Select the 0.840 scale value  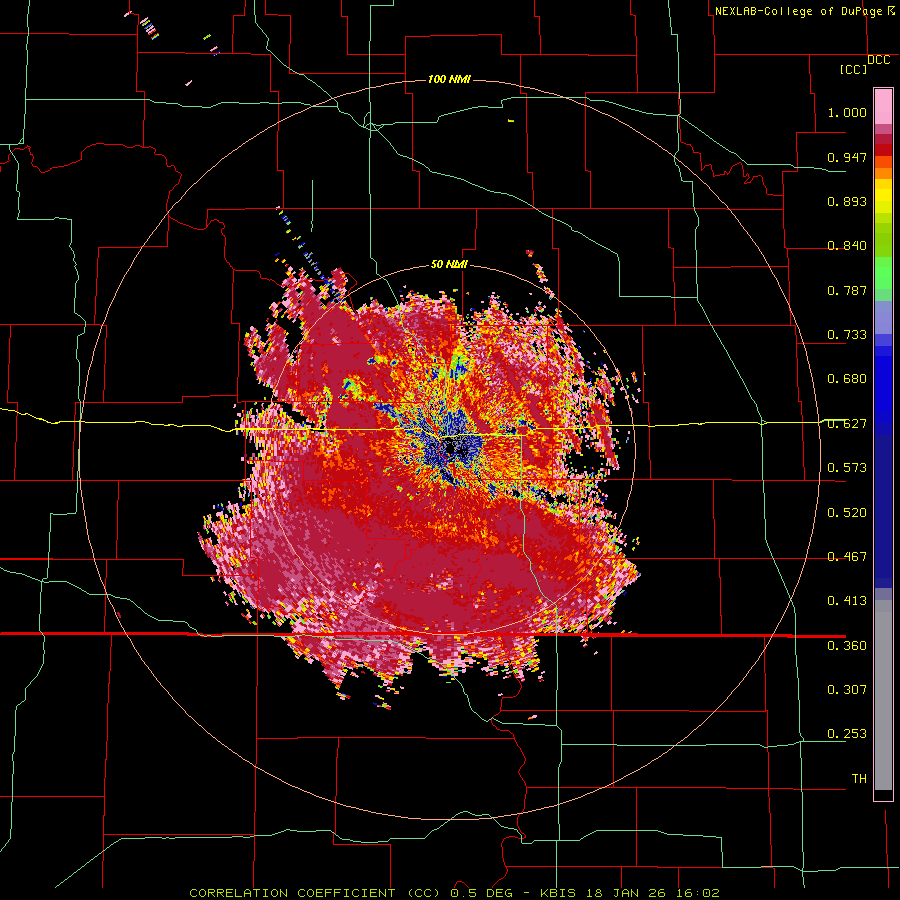[847, 246]
